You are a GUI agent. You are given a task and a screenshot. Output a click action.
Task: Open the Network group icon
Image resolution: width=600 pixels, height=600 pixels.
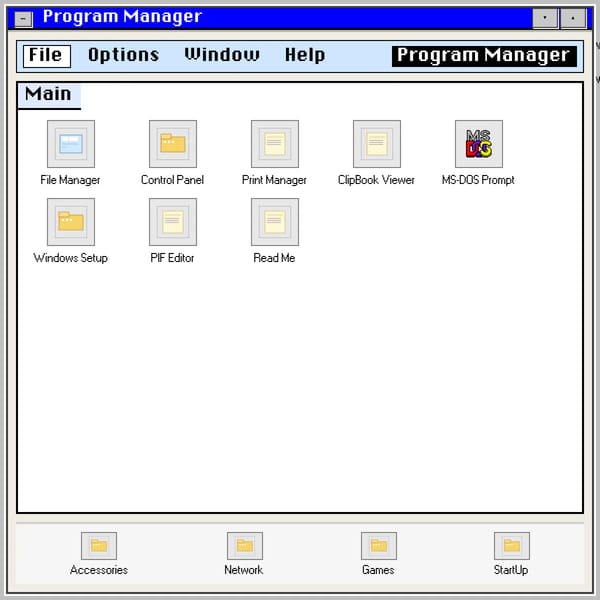click(x=245, y=546)
